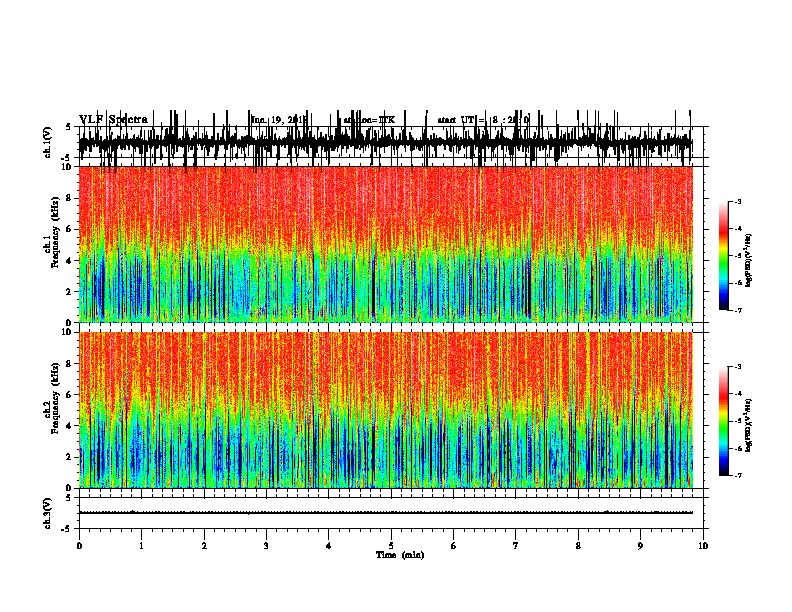792x612 pixels.
Task: Click the "start UT" time header text
Action: point(483,120)
